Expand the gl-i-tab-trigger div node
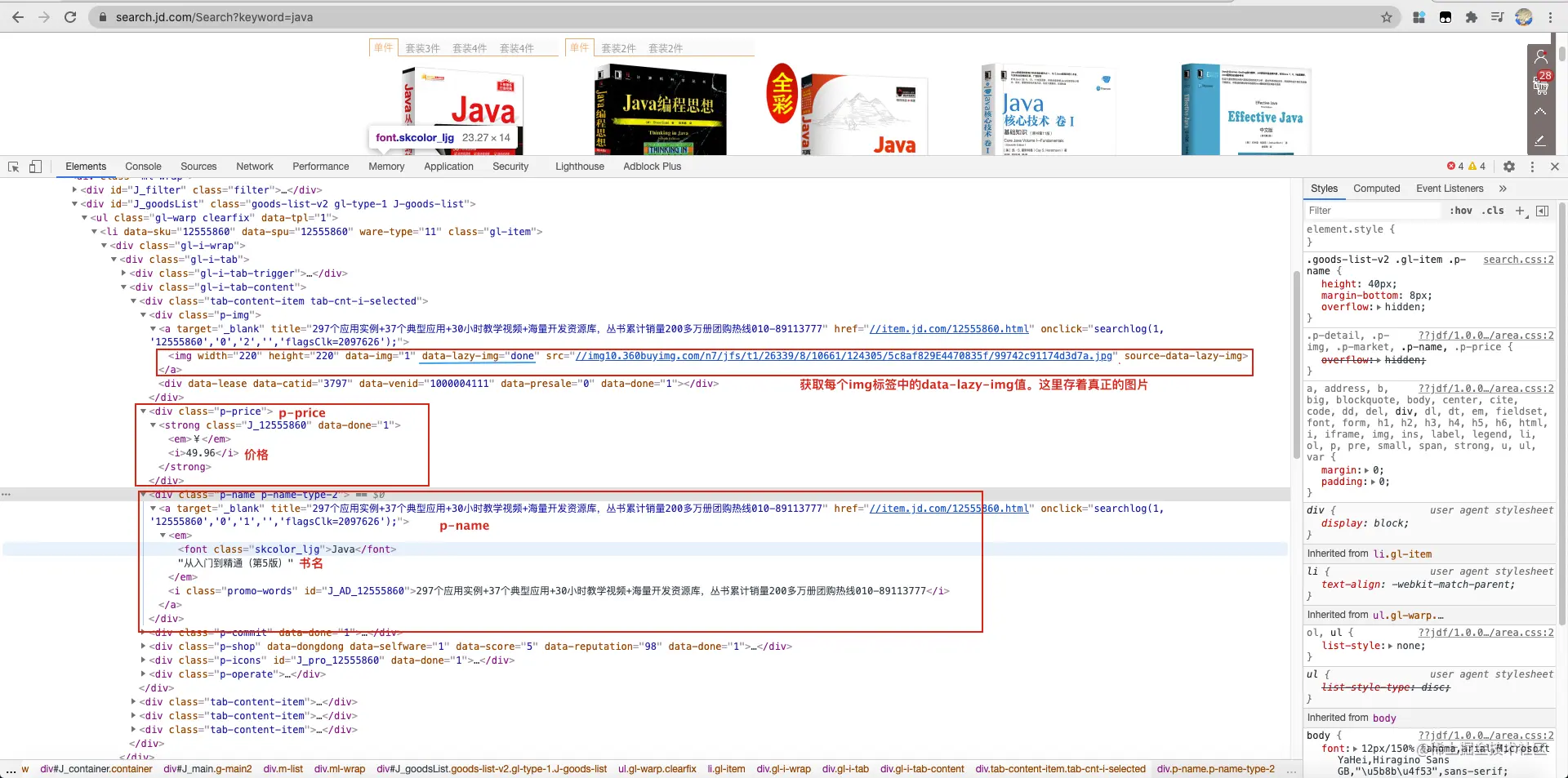This screenshot has width=1568, height=778. (x=123, y=273)
